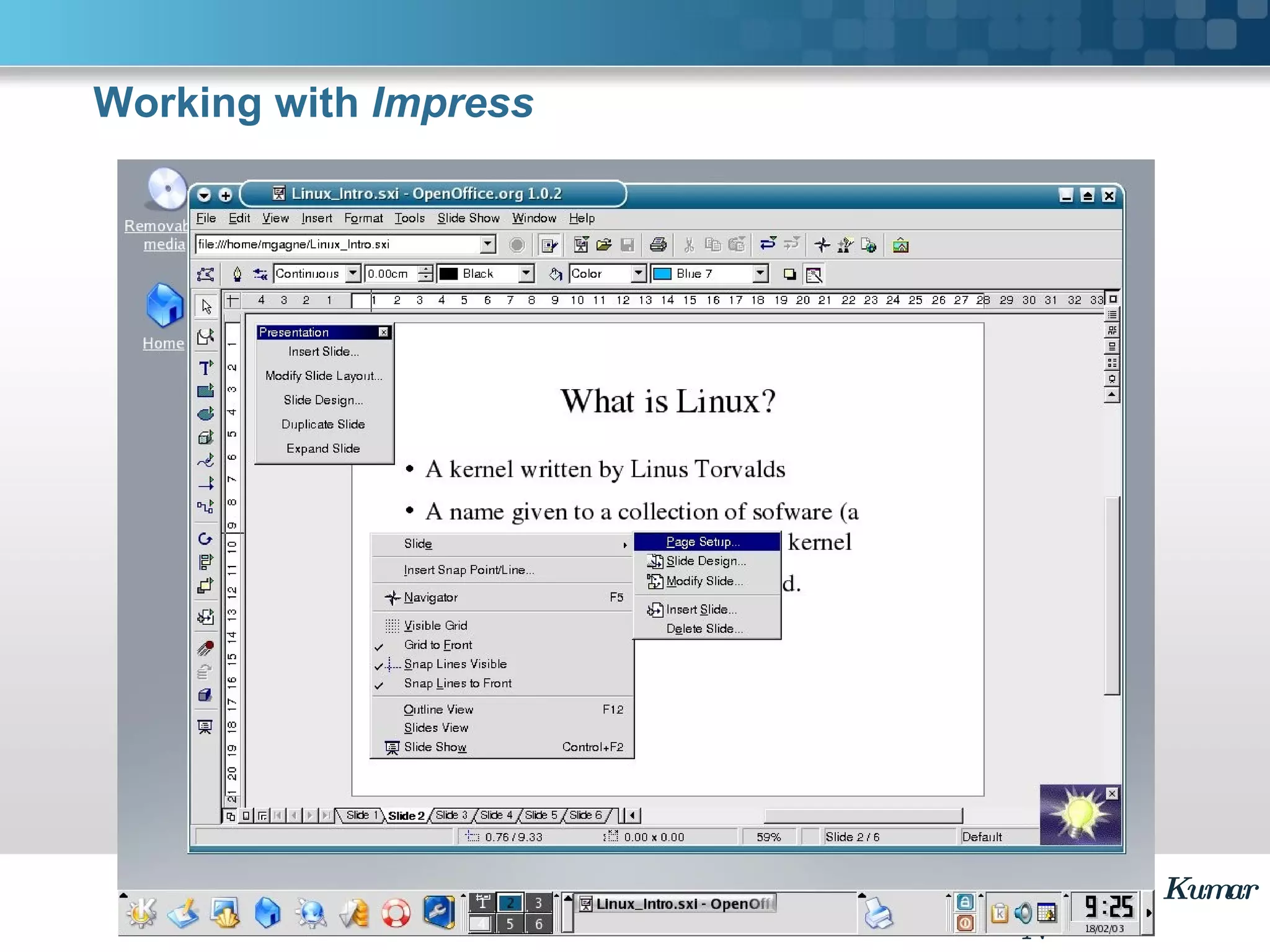Toggle the Shadow icon in the object bar

click(x=789, y=273)
